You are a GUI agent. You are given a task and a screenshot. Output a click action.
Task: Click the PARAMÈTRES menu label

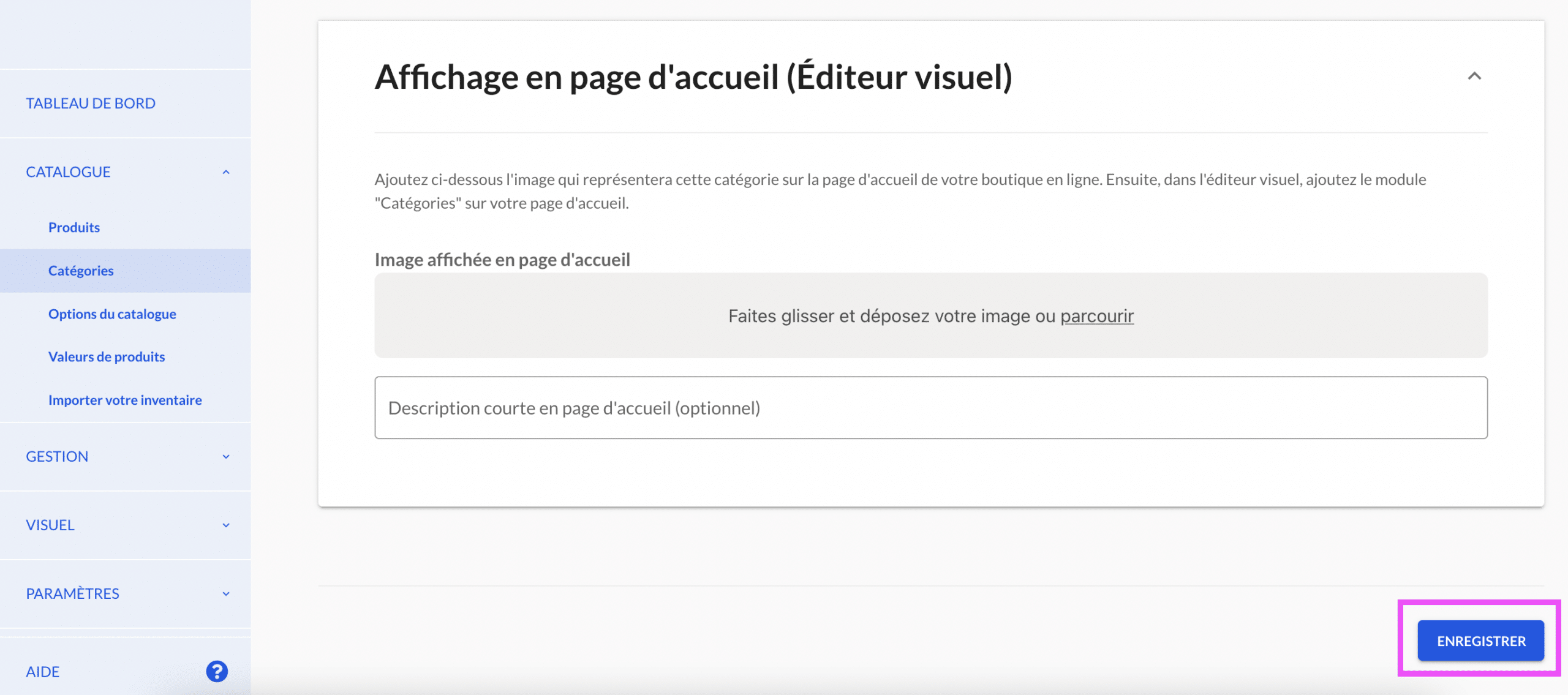coord(72,594)
